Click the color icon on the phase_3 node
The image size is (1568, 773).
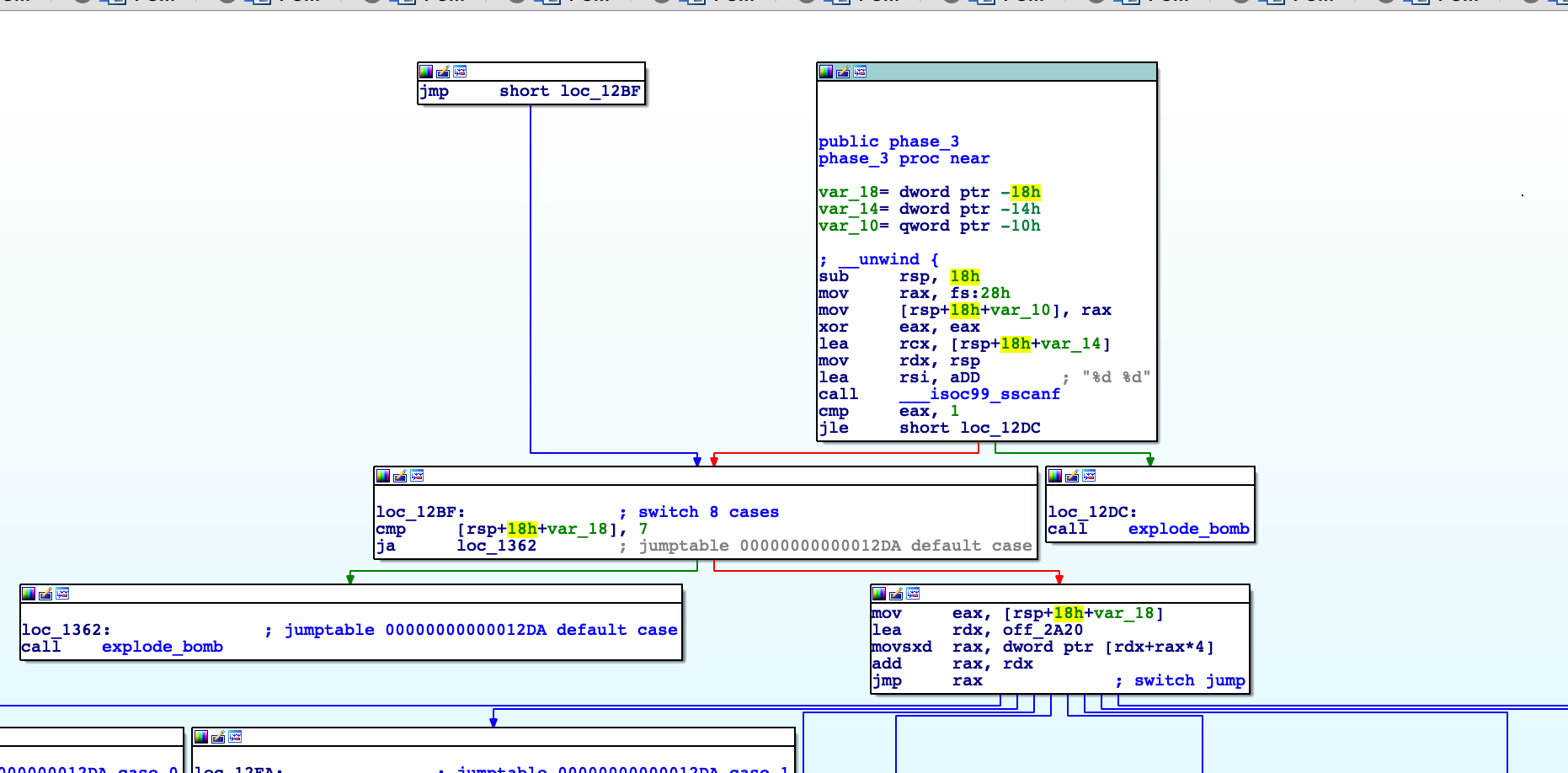[826, 72]
